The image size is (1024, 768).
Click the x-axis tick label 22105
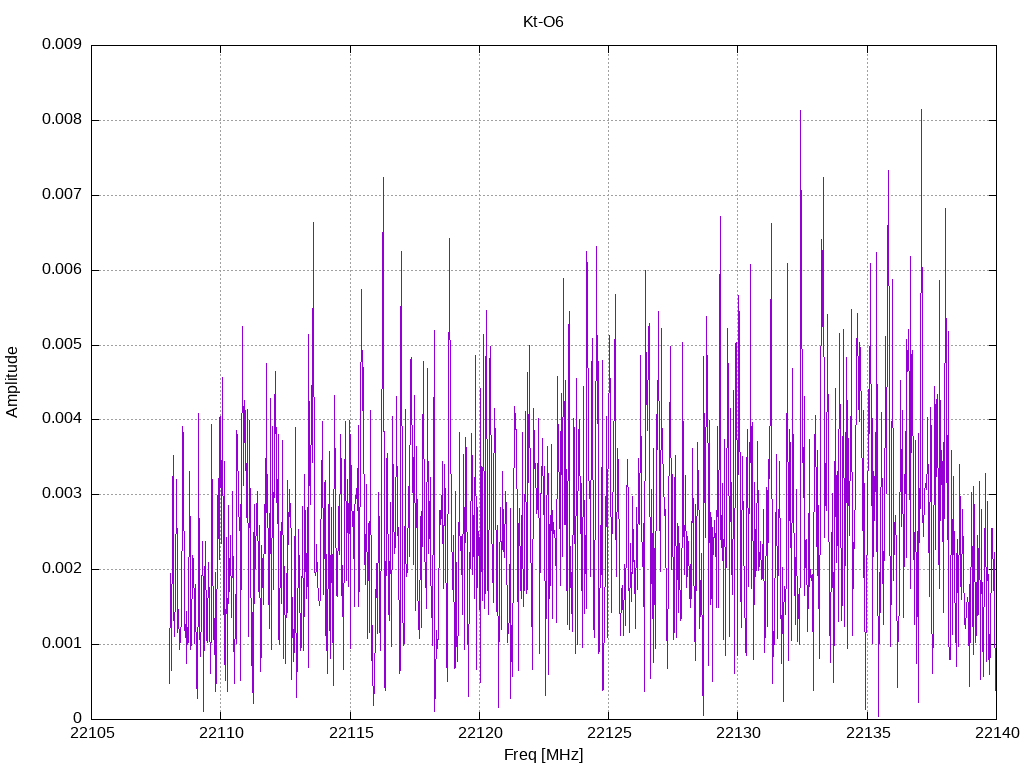click(x=92, y=733)
